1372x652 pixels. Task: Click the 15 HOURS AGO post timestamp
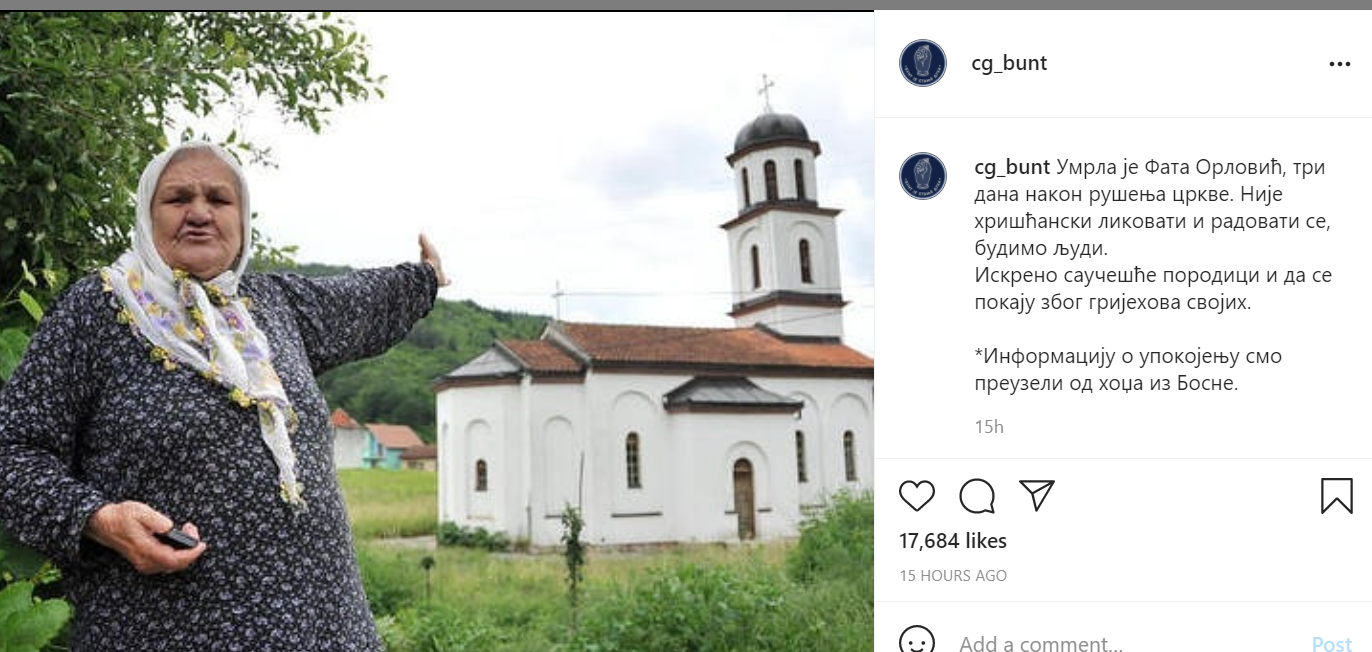[x=953, y=576]
